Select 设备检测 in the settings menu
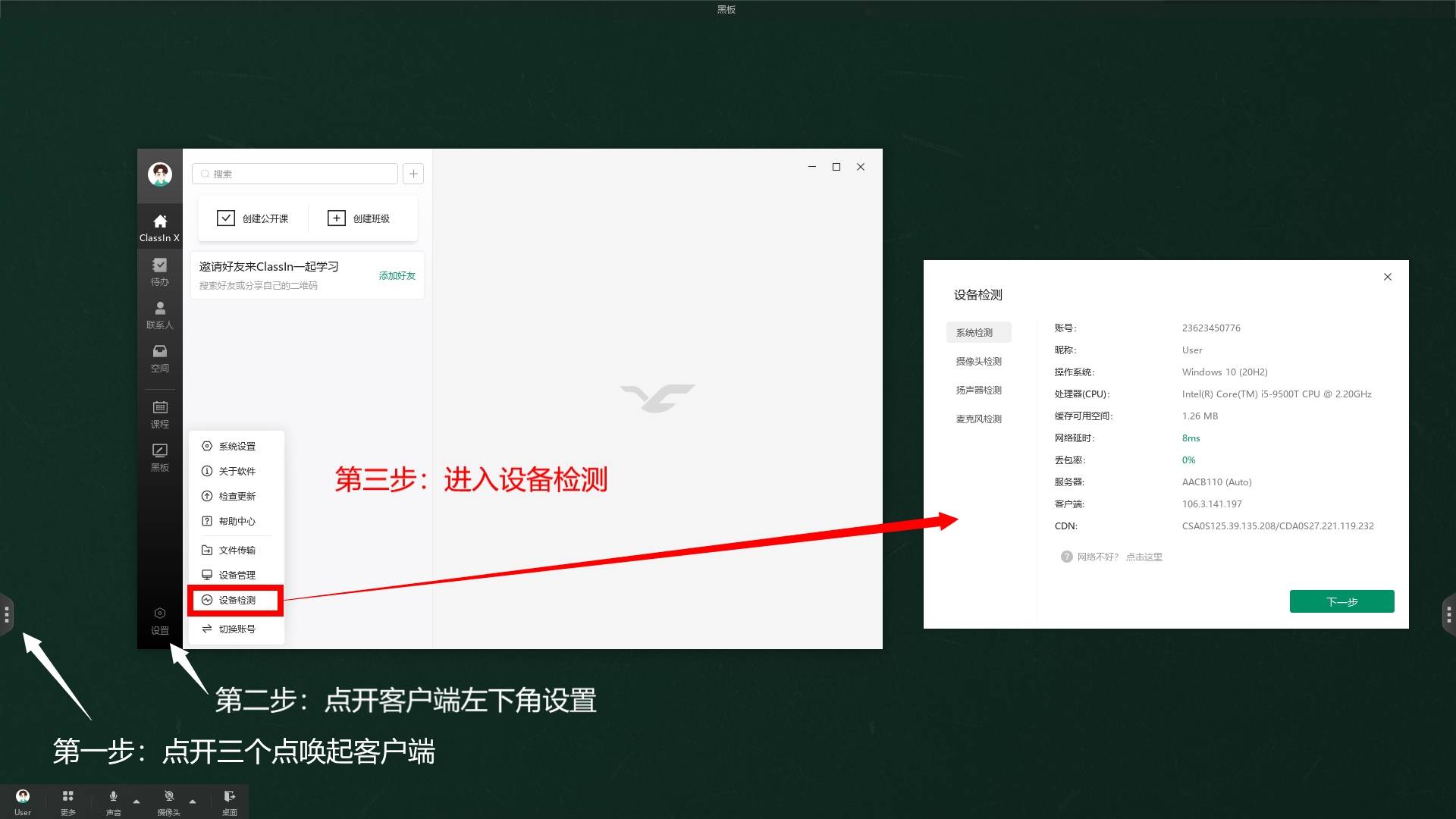This screenshot has height=819, width=1456. [x=236, y=600]
